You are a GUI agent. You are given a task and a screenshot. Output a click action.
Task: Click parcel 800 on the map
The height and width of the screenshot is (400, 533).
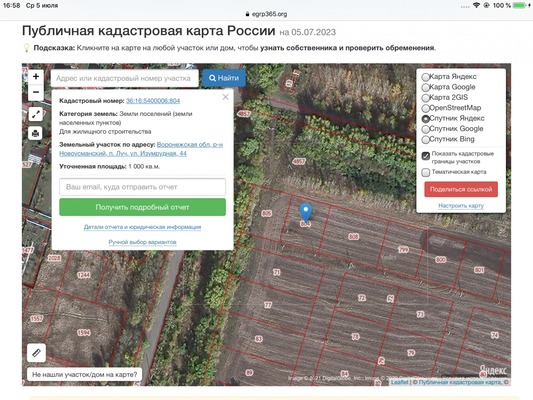tap(441, 260)
